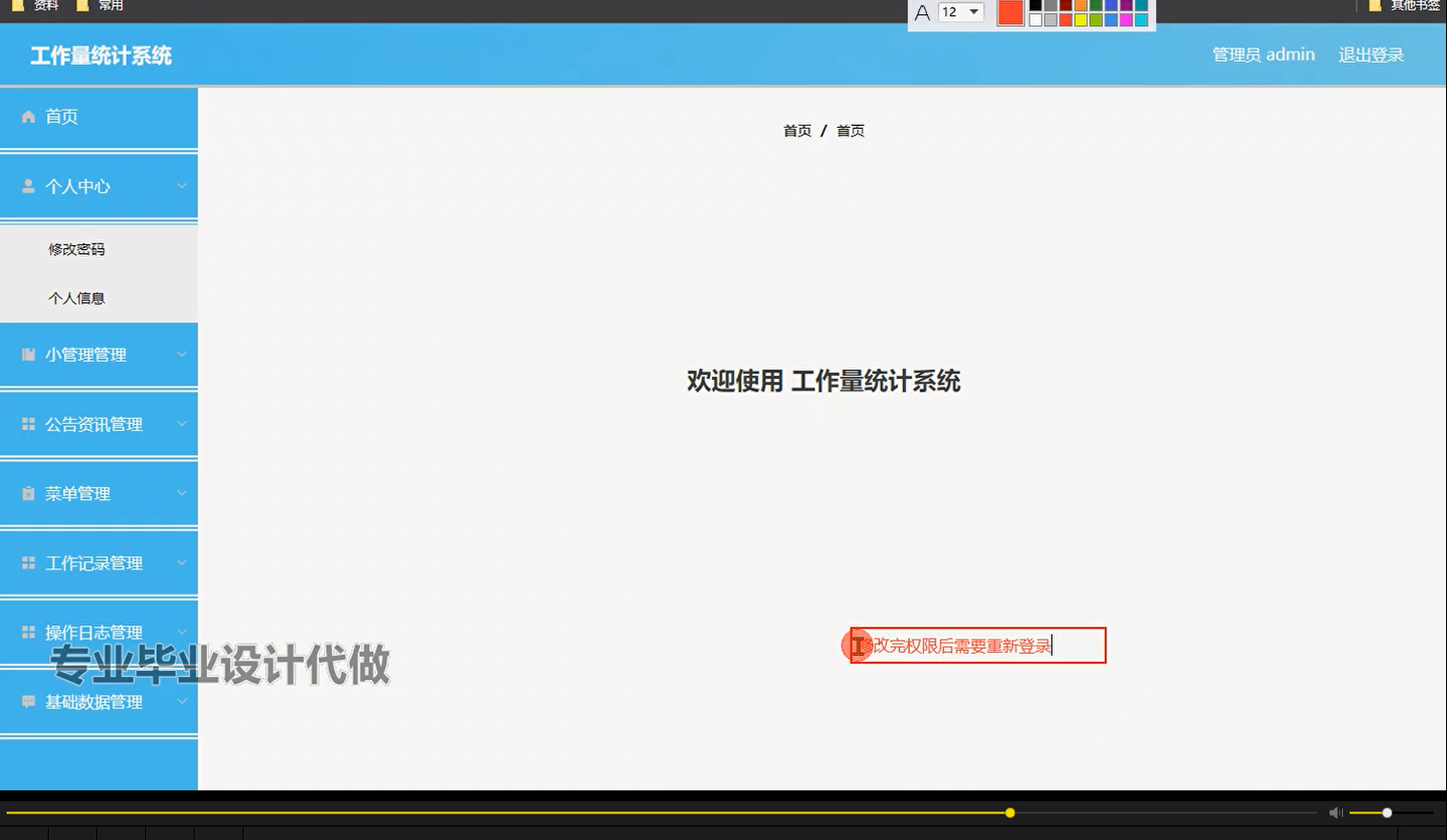Expand the 基础数据管理 section chevron
The height and width of the screenshot is (840, 1447).
pyautogui.click(x=181, y=701)
